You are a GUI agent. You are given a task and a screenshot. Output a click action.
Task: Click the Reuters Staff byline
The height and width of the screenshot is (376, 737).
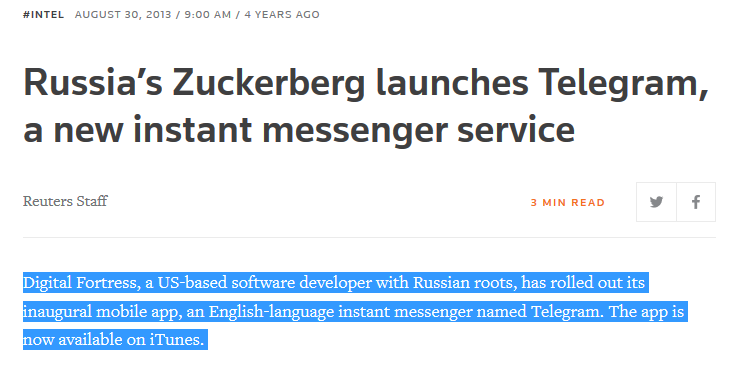pyautogui.click(x=65, y=201)
